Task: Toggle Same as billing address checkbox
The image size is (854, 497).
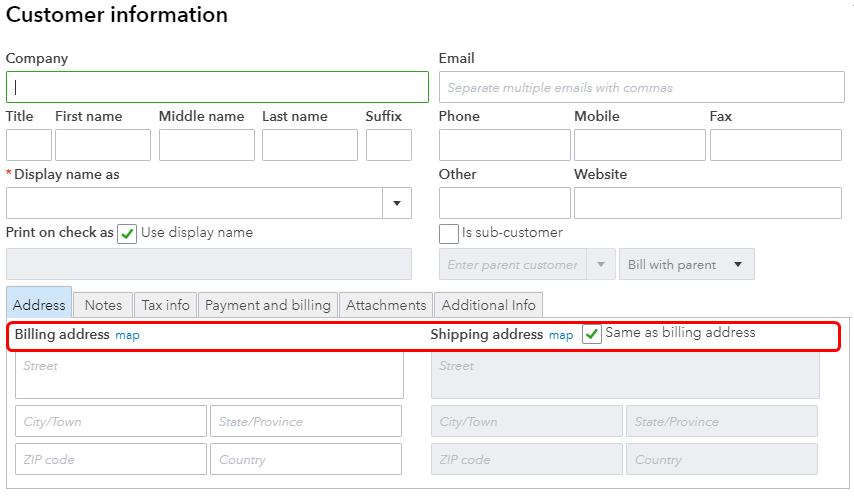Action: [x=592, y=334]
